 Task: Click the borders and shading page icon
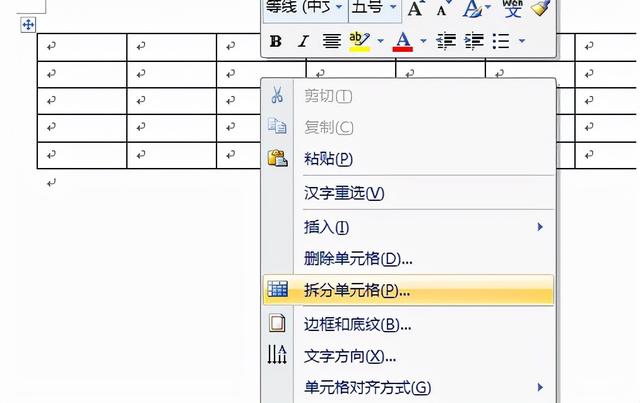pos(277,323)
